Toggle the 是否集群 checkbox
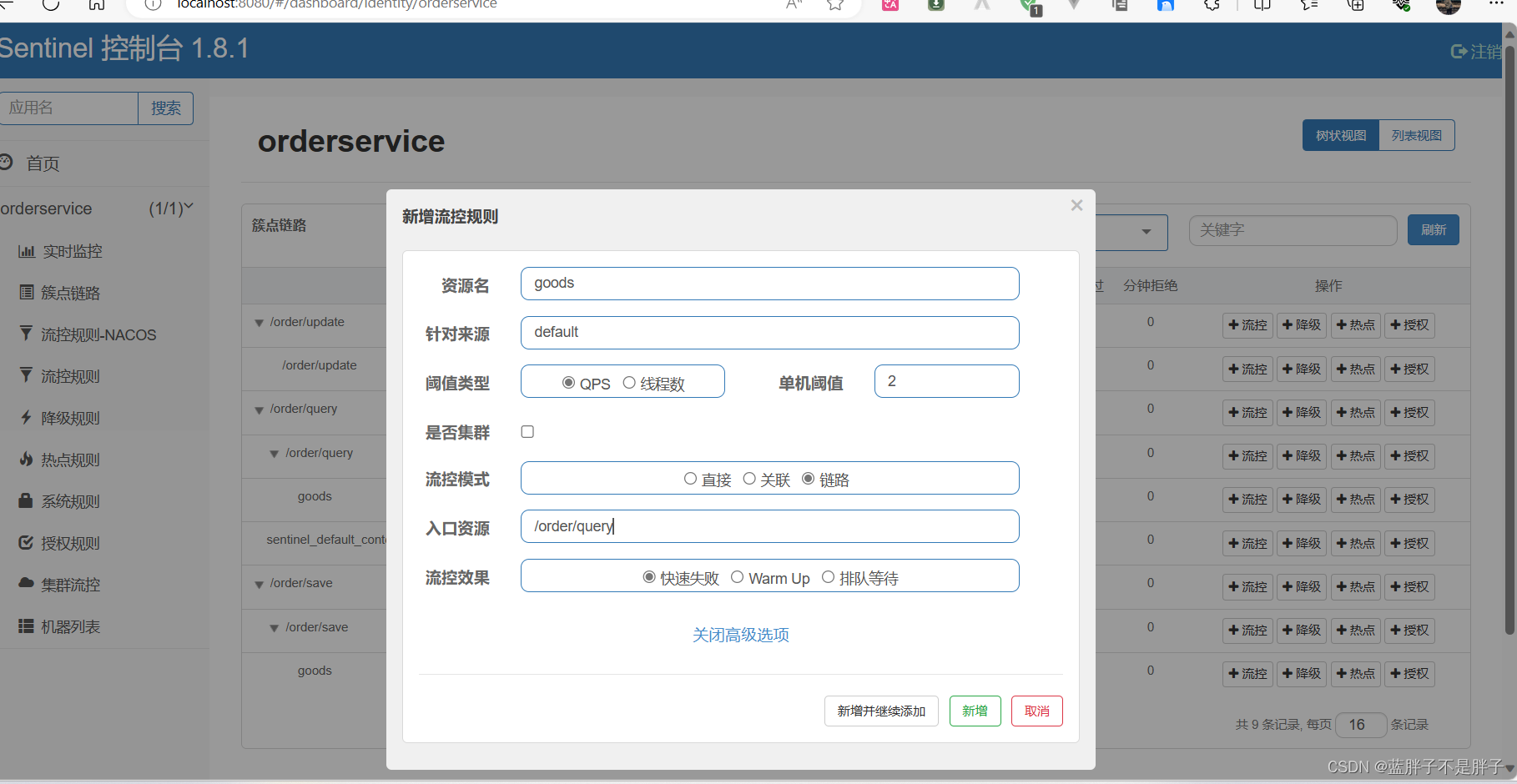The width and height of the screenshot is (1517, 784). (527, 431)
